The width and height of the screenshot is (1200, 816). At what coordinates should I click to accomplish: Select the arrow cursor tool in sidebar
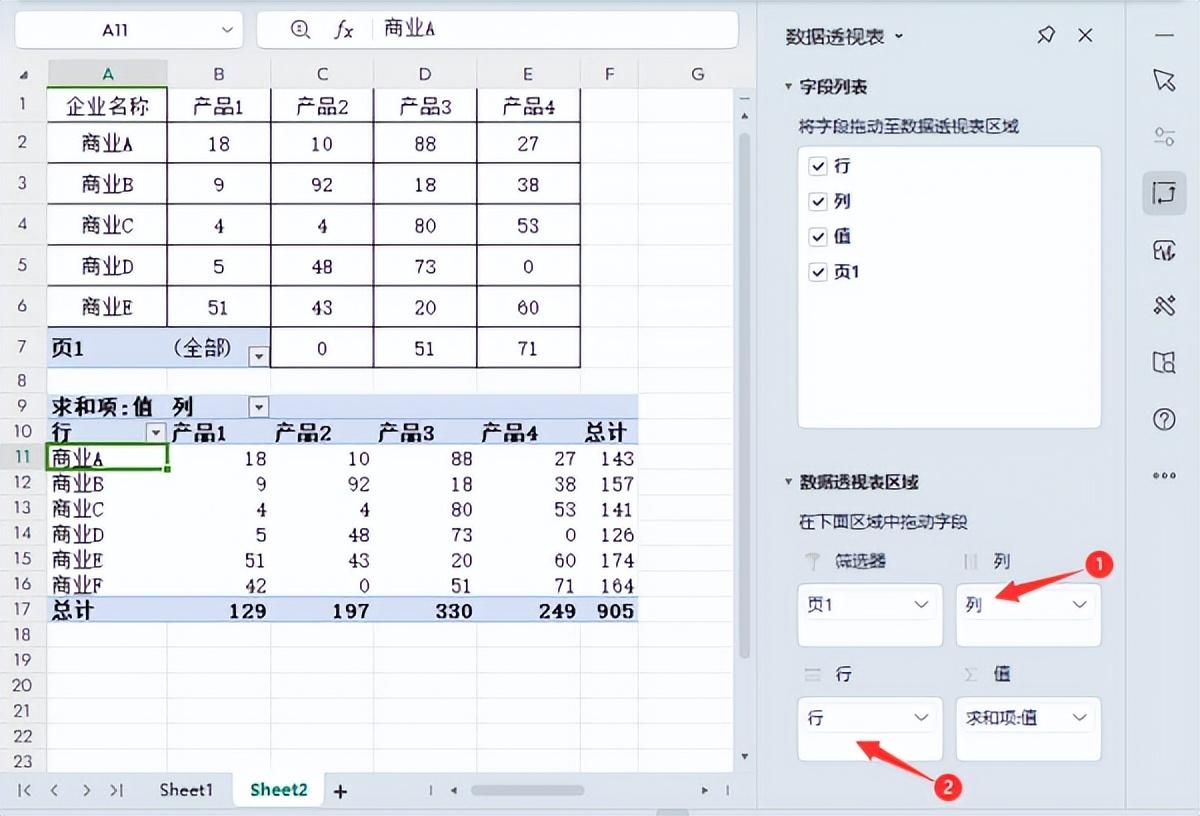click(x=1164, y=80)
